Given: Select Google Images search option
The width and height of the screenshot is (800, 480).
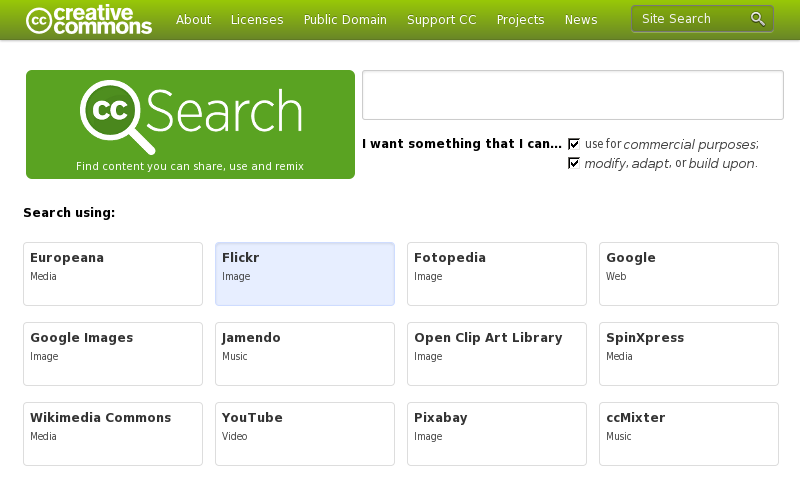Looking at the screenshot, I should (113, 354).
